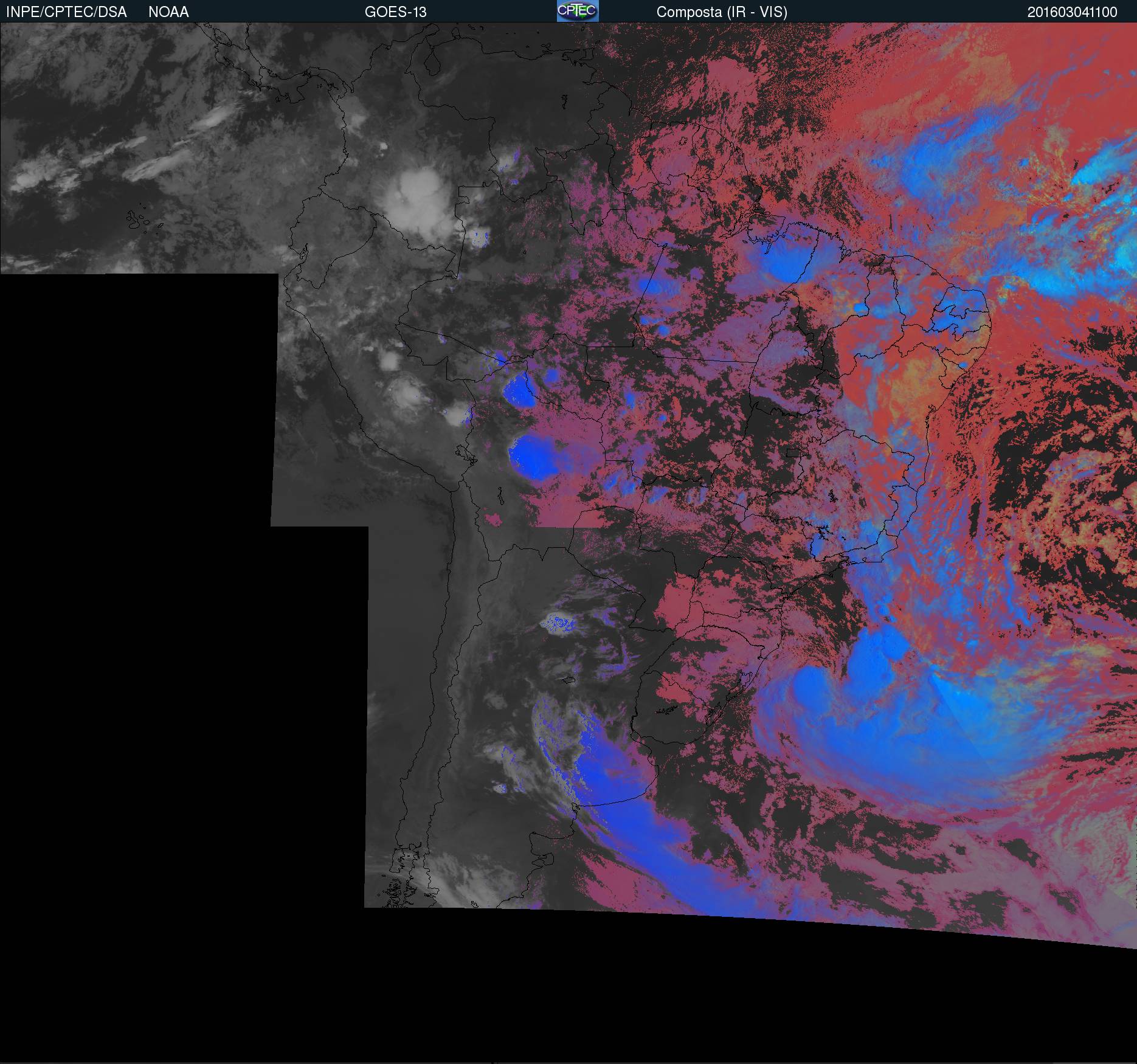Screen dimensions: 1137x1064
Task: Click the 201603041100 timestamp
Action: pos(1072,12)
